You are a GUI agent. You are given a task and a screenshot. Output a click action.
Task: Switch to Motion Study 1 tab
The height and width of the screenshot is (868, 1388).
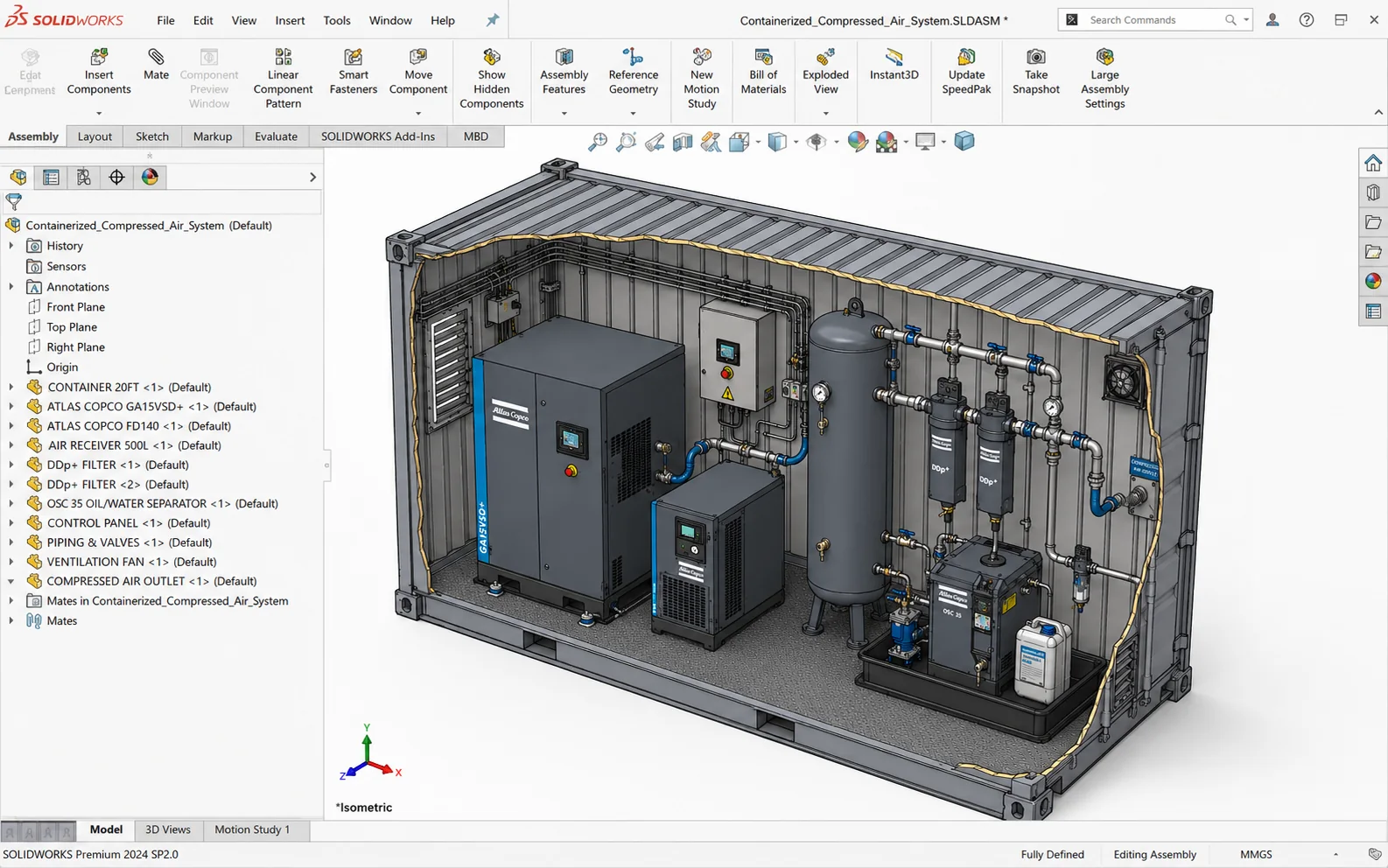click(x=252, y=829)
